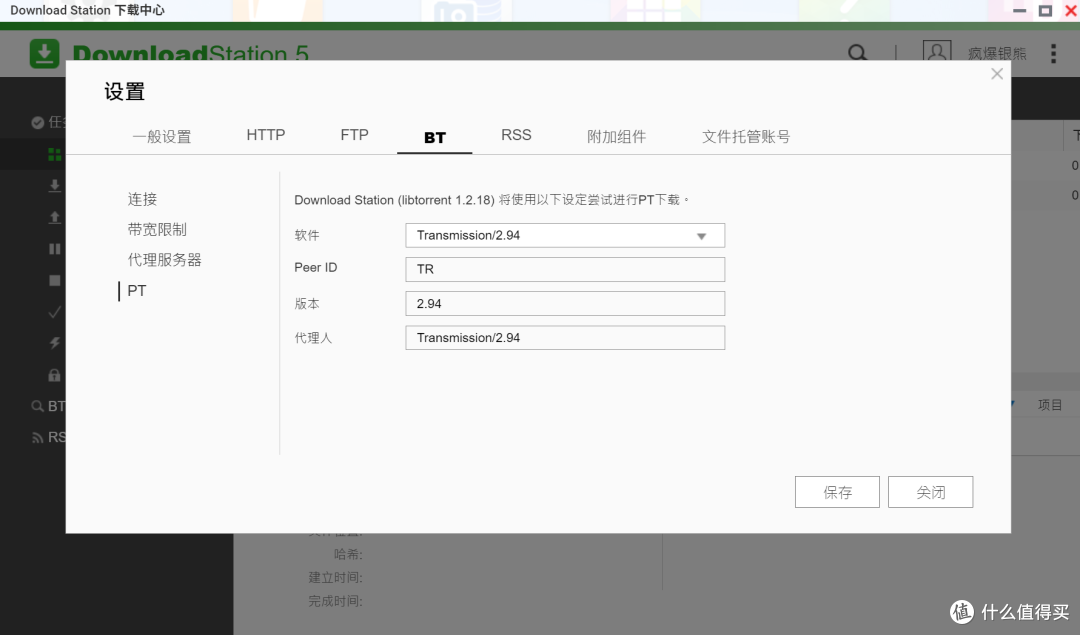Image resolution: width=1080 pixels, height=635 pixels.
Task: Open the 代理服务器 section
Action: point(165,260)
